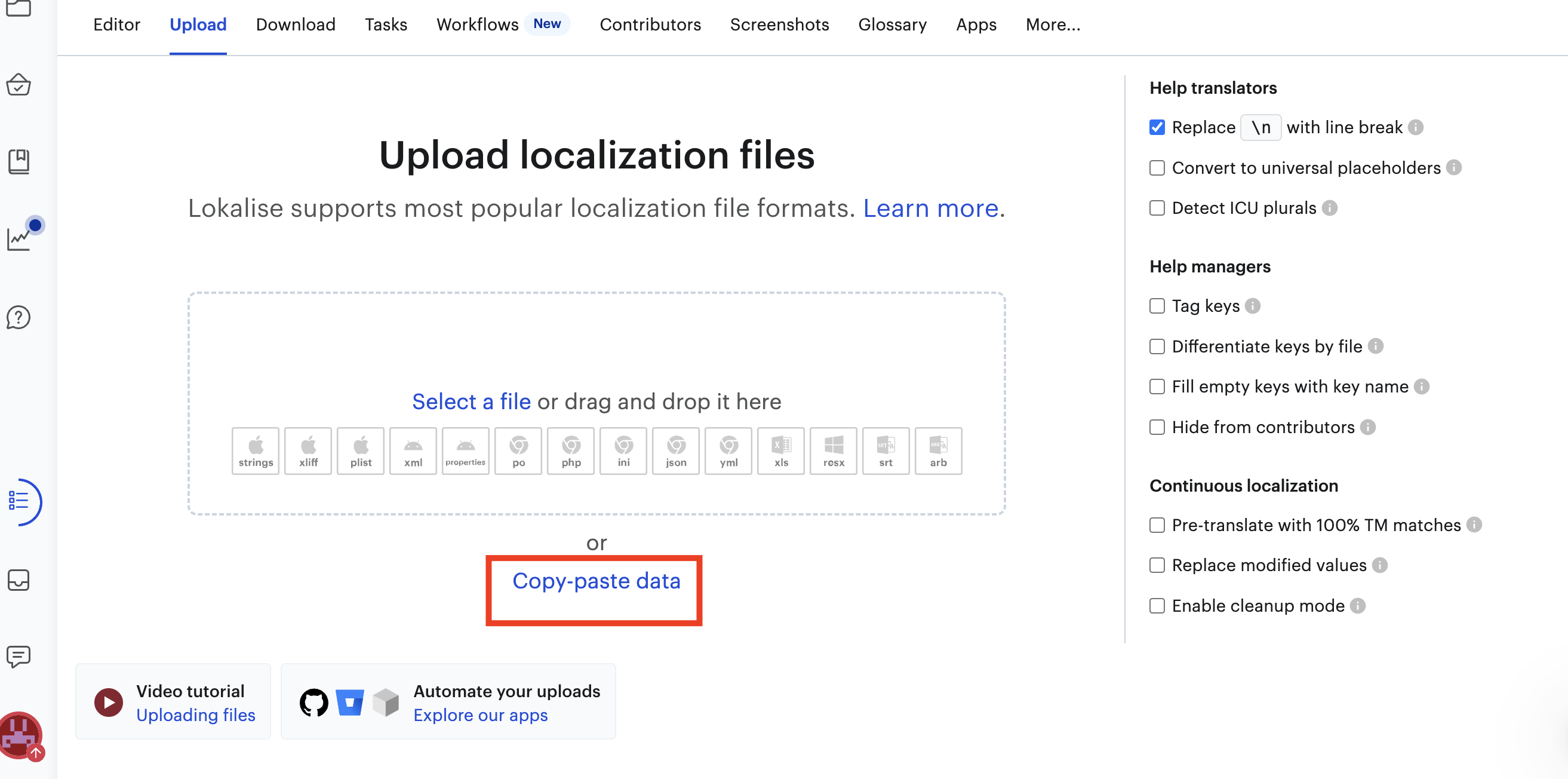The image size is (1568, 779).
Task: Open the tasks list icon in sidebar
Action: [19, 501]
